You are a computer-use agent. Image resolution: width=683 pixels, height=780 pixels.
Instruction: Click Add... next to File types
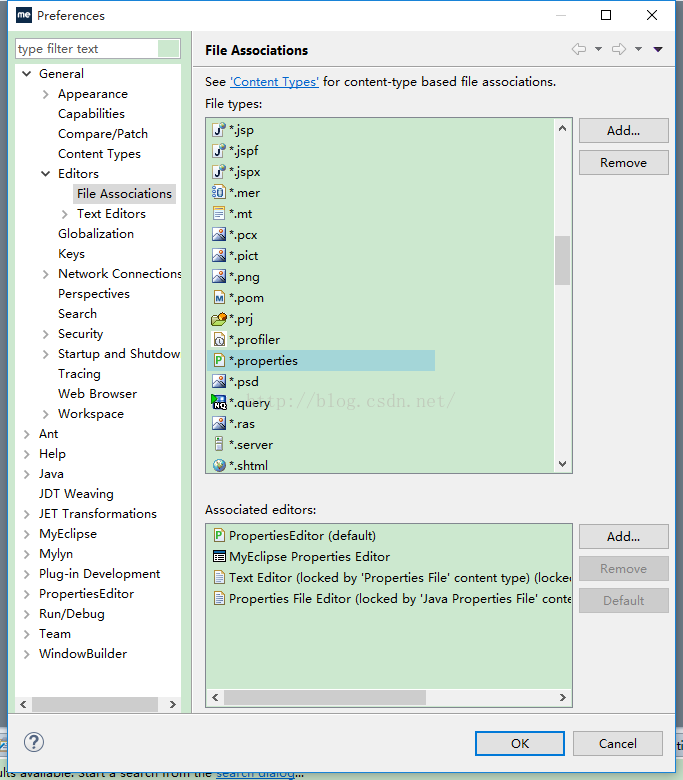pyautogui.click(x=623, y=130)
